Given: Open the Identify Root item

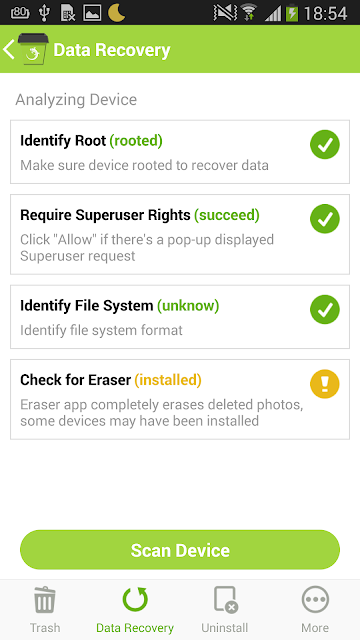Looking at the screenshot, I should click(x=180, y=152).
